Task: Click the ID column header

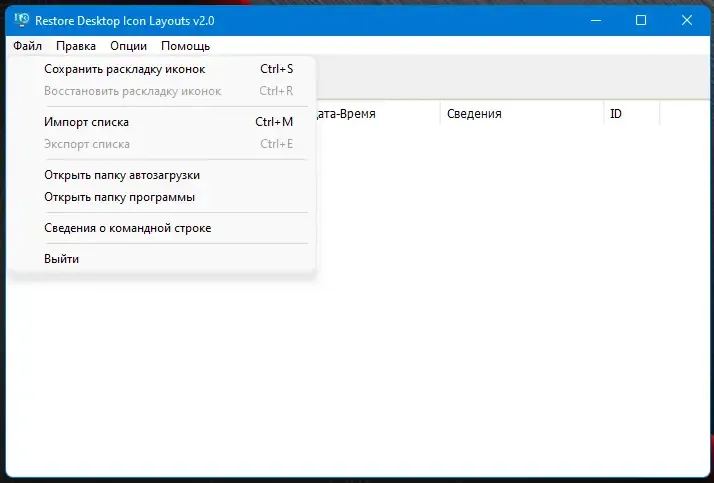Action: click(631, 113)
